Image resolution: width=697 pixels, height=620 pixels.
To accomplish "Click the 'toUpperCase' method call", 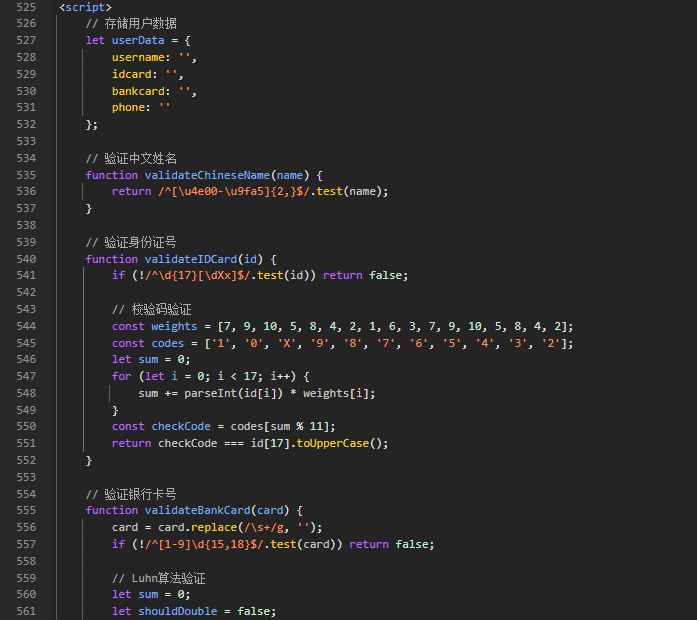I will pyautogui.click(x=332, y=444).
